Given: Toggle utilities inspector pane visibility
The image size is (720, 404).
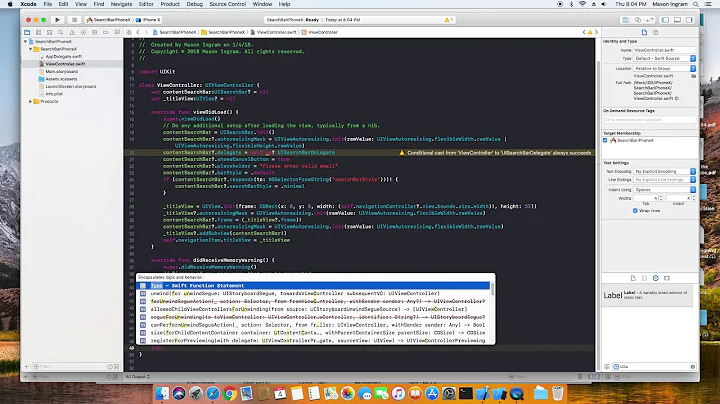Looking at the screenshot, I should (x=689, y=20).
